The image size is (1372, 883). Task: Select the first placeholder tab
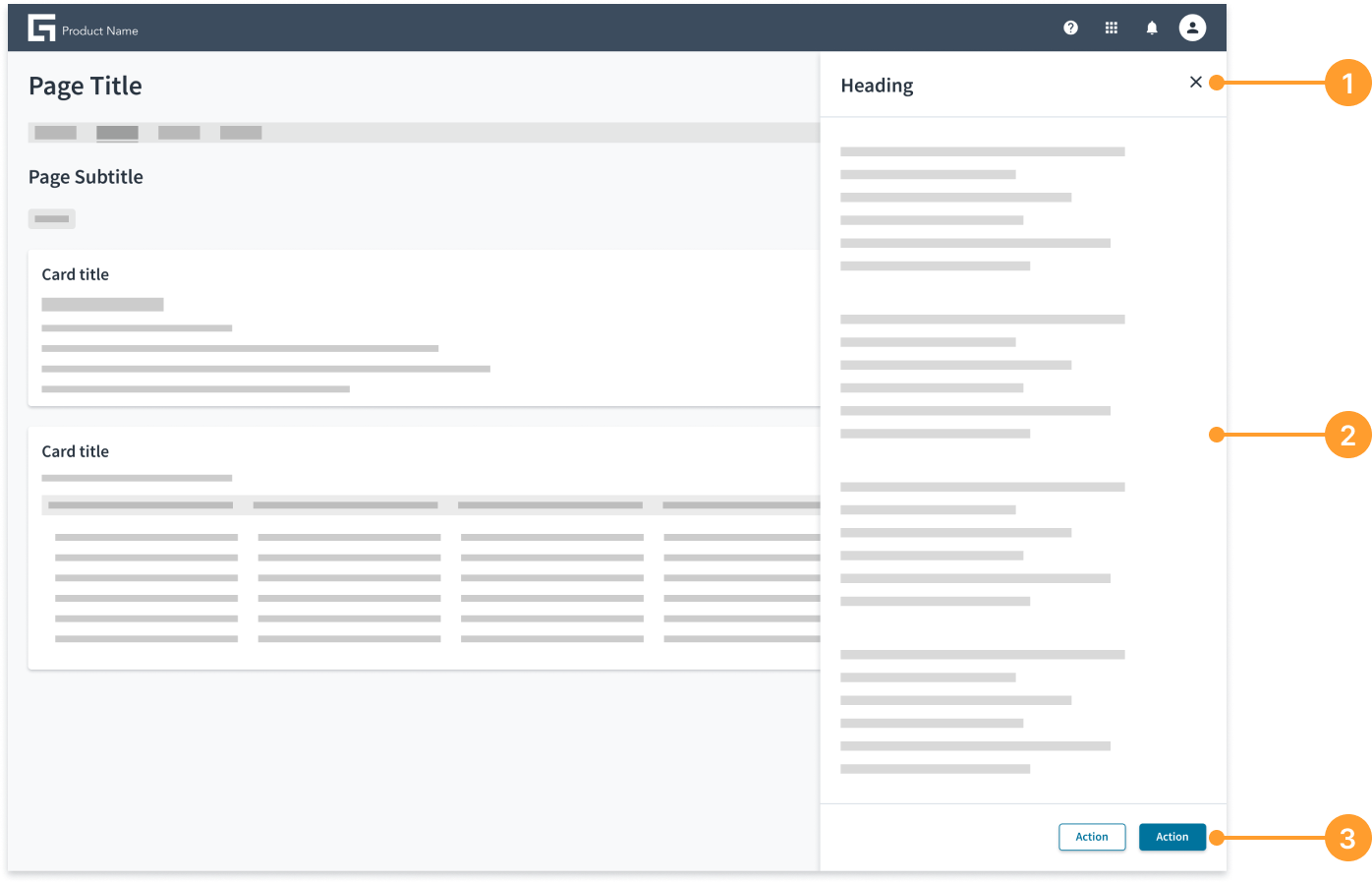(55, 133)
